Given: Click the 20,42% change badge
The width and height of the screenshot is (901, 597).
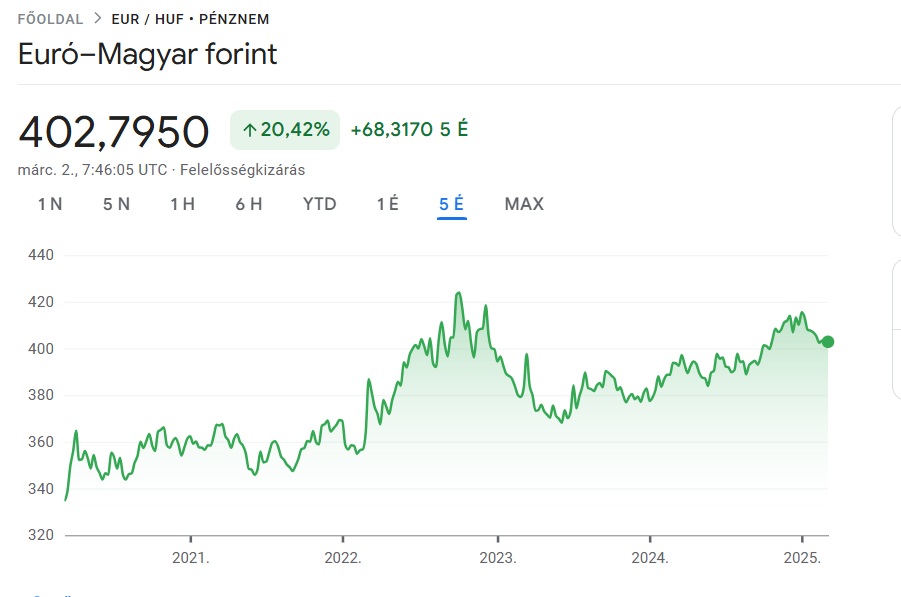Looking at the screenshot, I should click(x=285, y=130).
